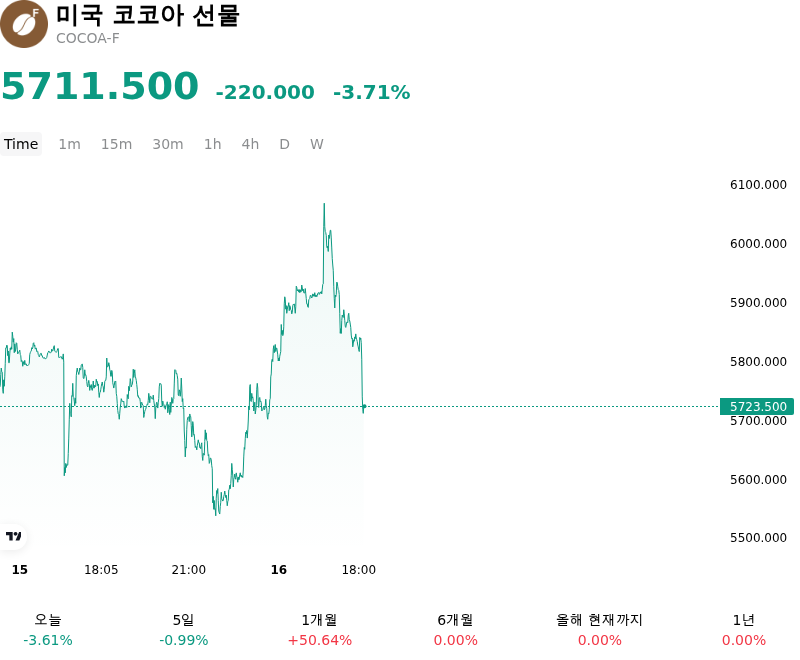Image resolution: width=800 pixels, height=660 pixels.
Task: Click the cocoa bean symbol logo
Action: click(x=23, y=24)
